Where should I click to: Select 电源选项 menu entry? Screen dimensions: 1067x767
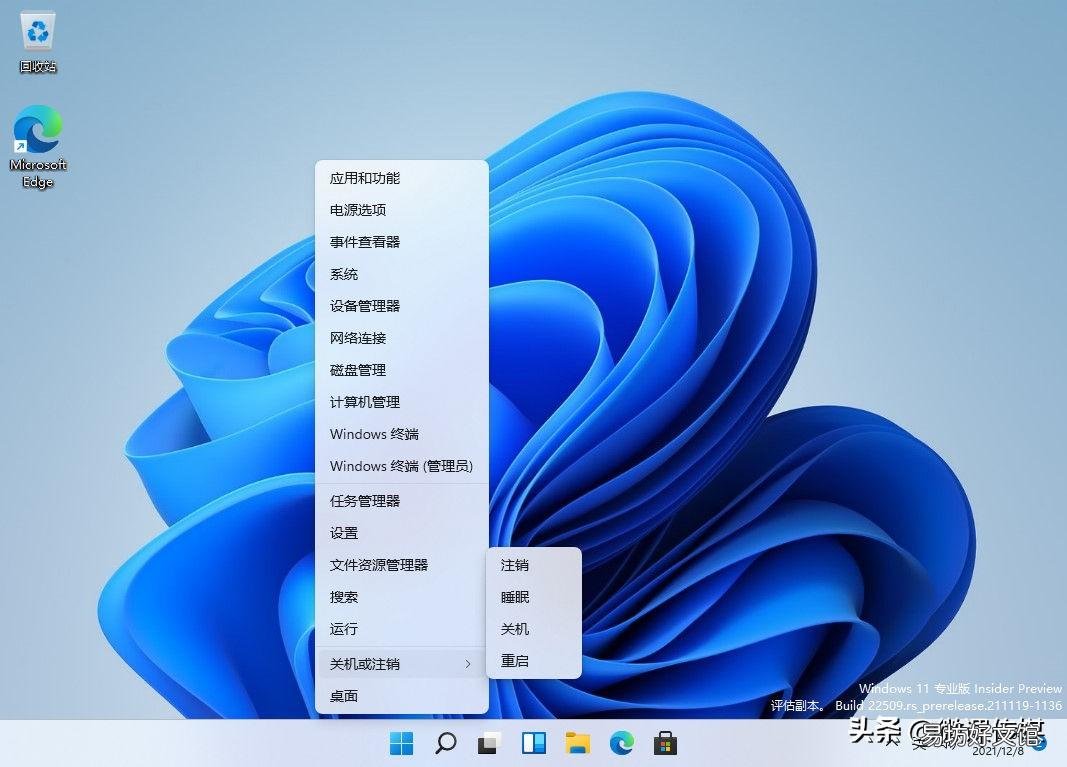(402, 210)
